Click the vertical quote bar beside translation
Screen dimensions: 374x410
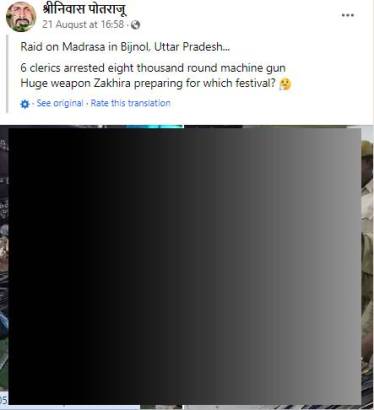pos(8,74)
